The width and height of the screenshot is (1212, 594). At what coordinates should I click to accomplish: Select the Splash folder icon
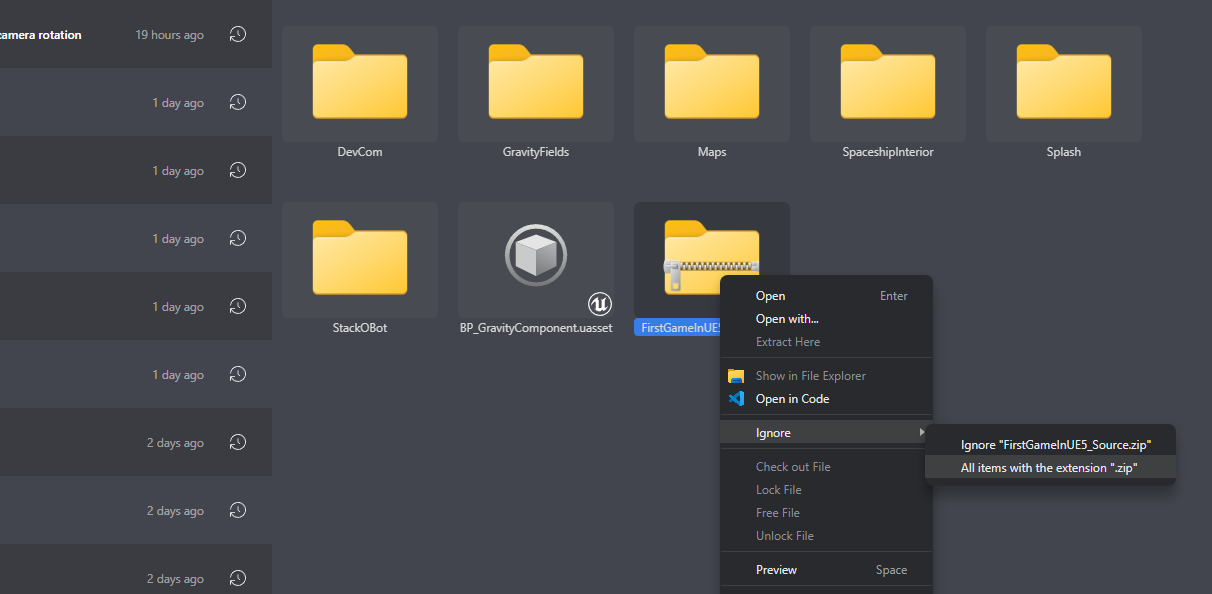(1064, 84)
